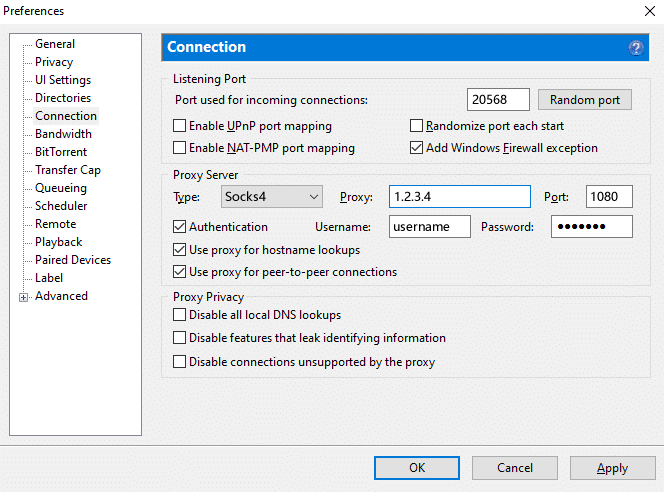Open Label category
This screenshot has height=492, width=664.
[x=49, y=278]
